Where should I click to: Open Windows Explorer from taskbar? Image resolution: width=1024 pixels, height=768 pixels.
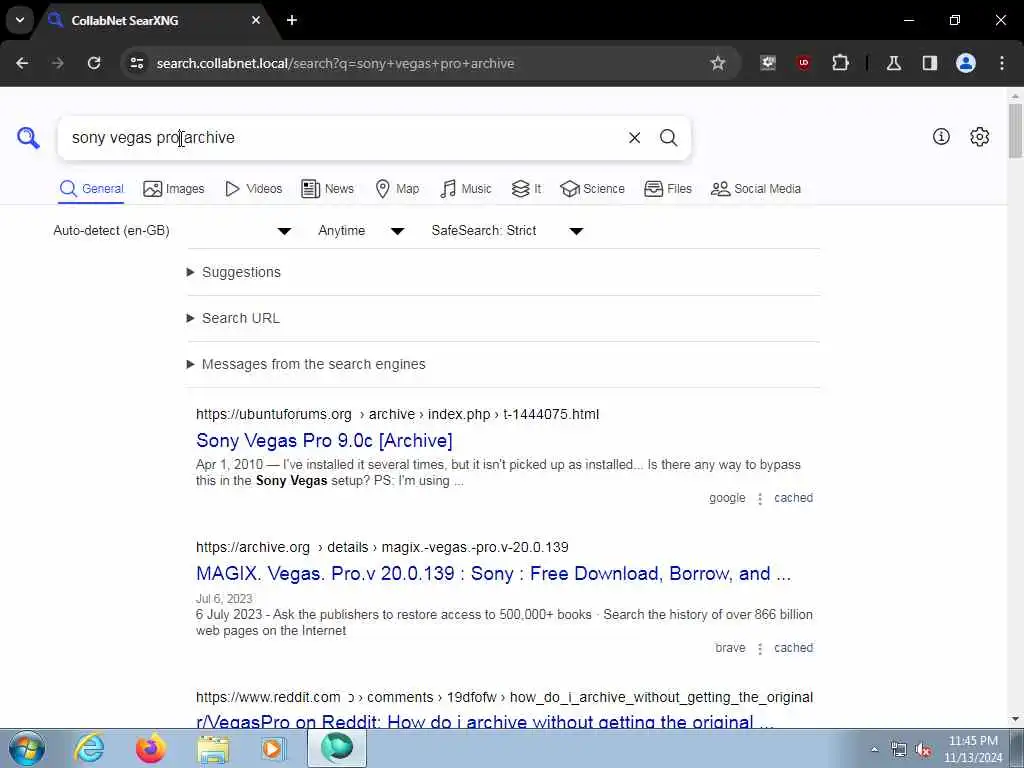click(213, 749)
